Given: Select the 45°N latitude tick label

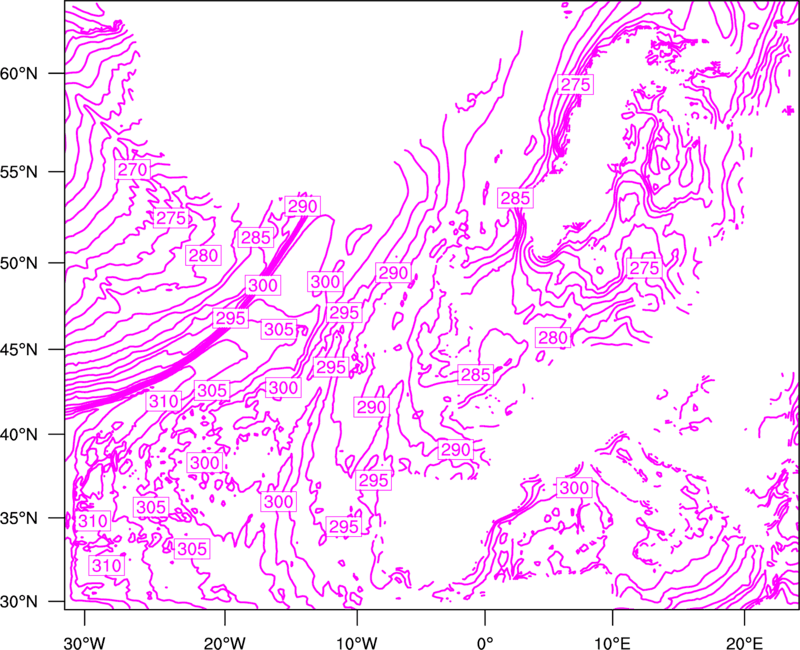Looking at the screenshot, I should click(19, 350).
